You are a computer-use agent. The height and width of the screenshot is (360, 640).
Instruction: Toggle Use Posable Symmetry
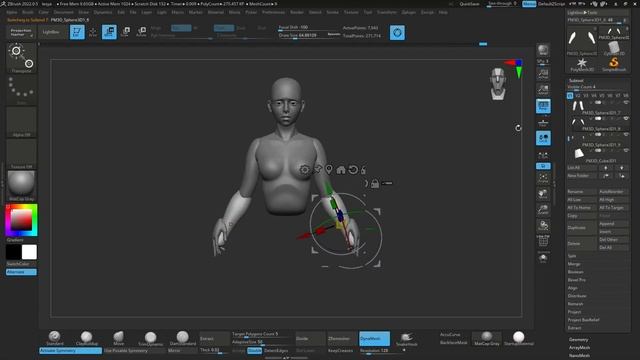coord(135,351)
